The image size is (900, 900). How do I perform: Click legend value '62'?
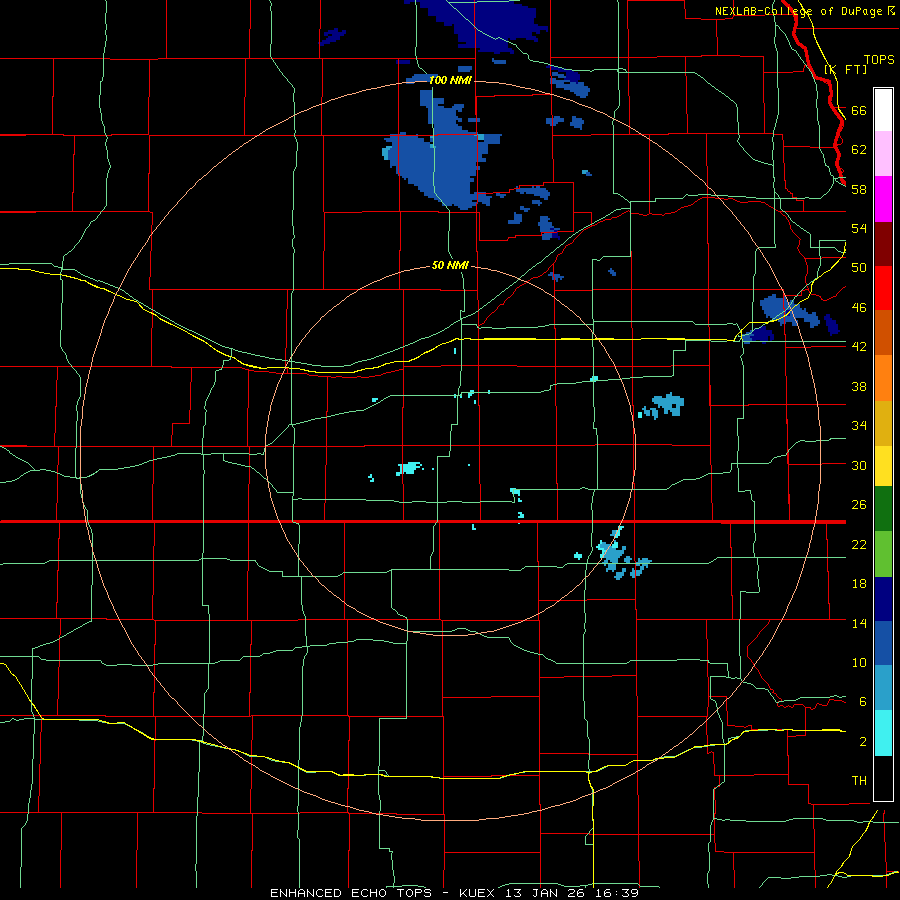[859, 149]
